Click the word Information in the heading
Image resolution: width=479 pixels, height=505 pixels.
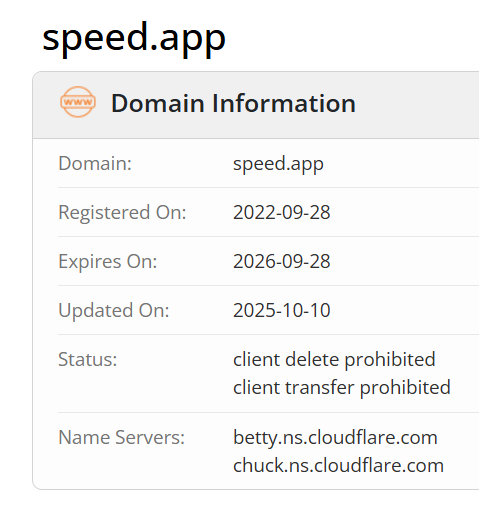coord(284,103)
